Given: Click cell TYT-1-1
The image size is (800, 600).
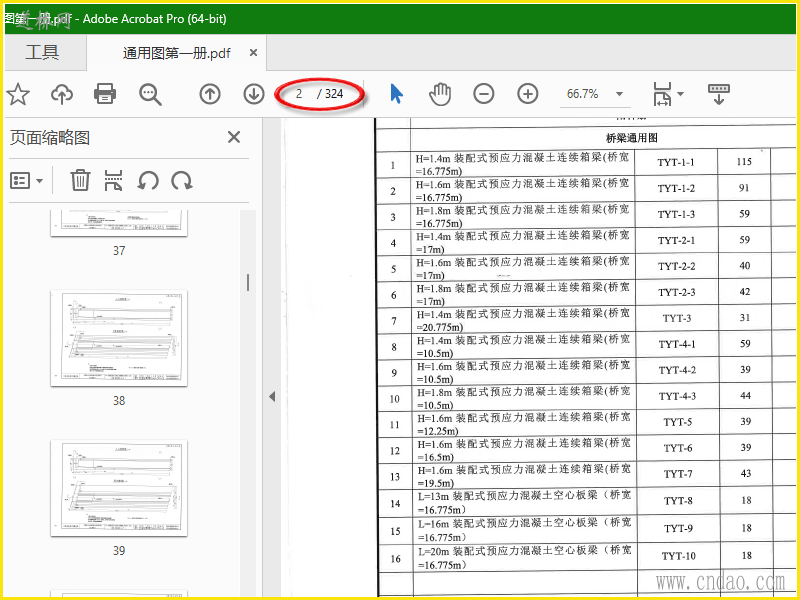Looking at the screenshot, I should 676,162.
